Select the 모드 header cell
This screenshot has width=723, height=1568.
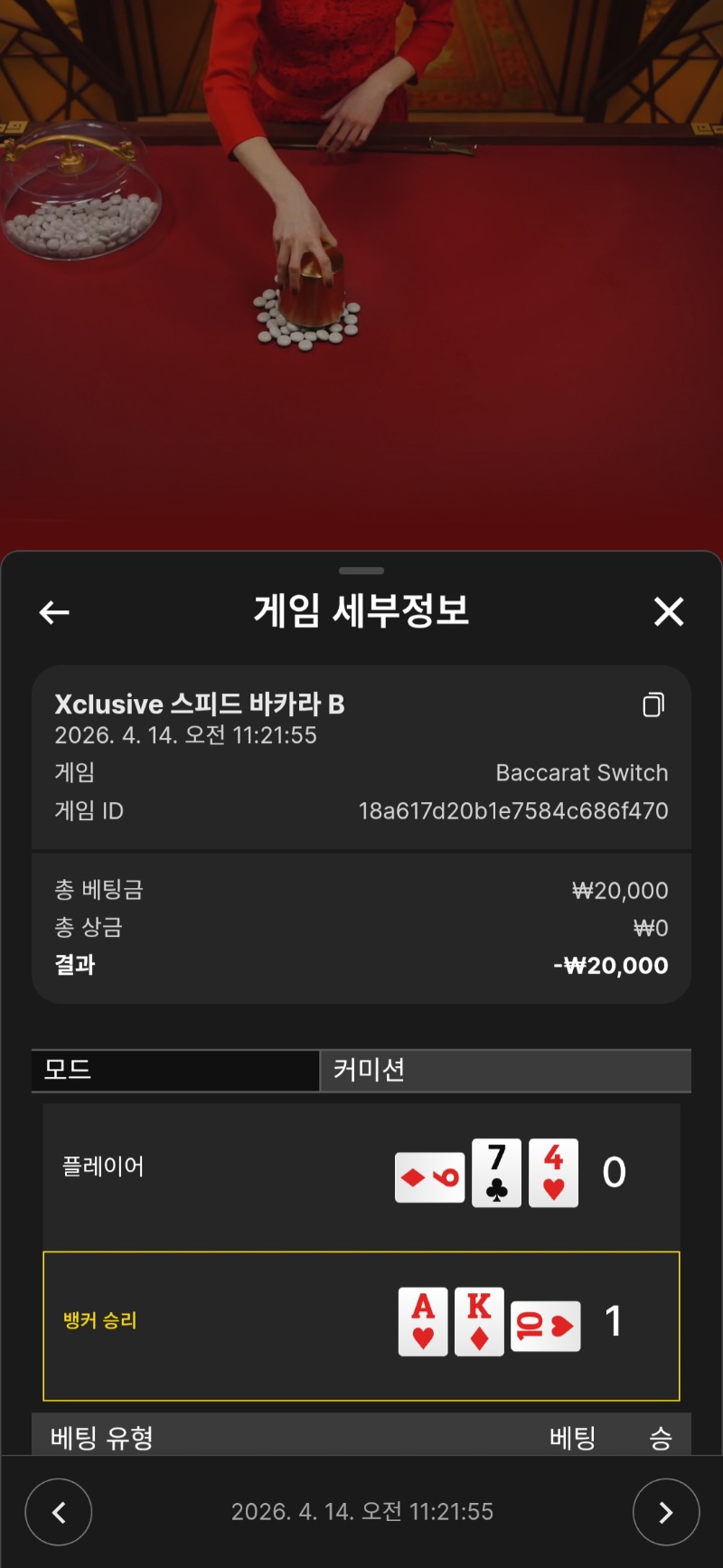(175, 1071)
